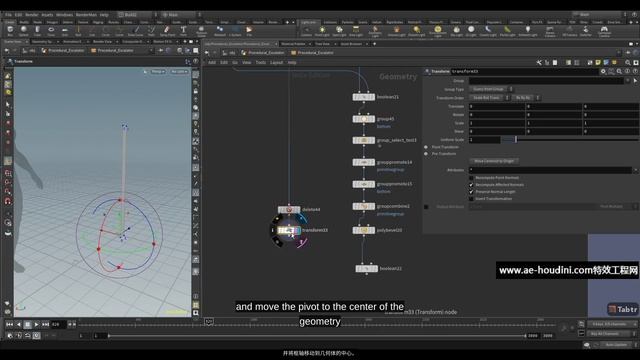The height and width of the screenshot is (360, 640).
Task: Select the Grid shelf tool
Action: pyautogui.click(x=64, y=31)
